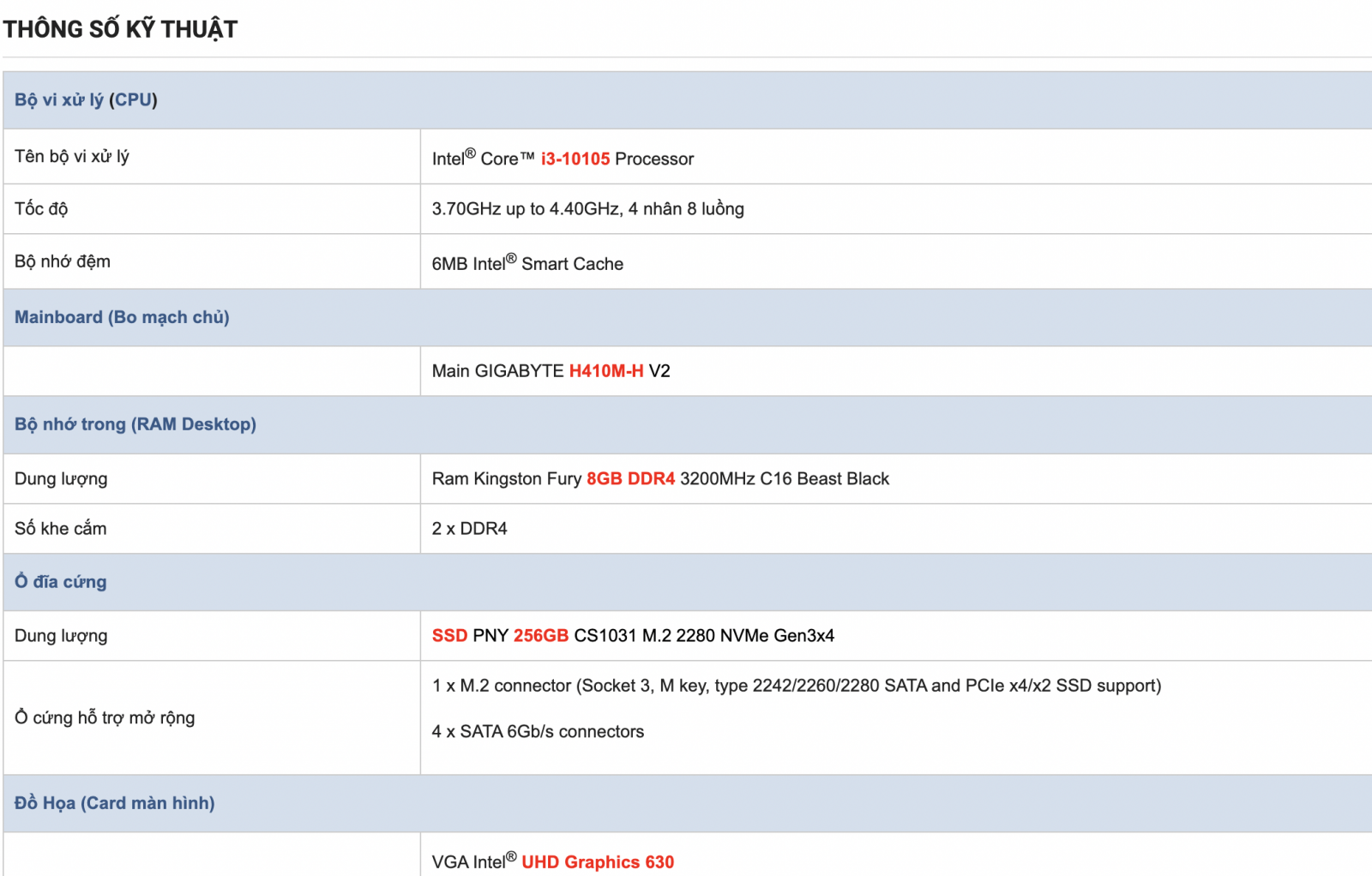Click the red 256GB capacity link
The image size is (1372, 876).
coord(541,636)
